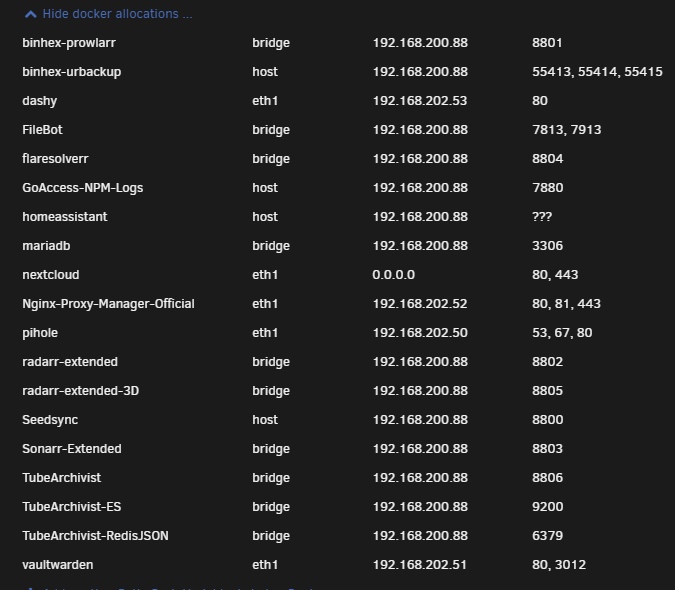The width and height of the screenshot is (675, 590).
Task: Click the TubeArchivist-ES container name
Action: tap(71, 507)
